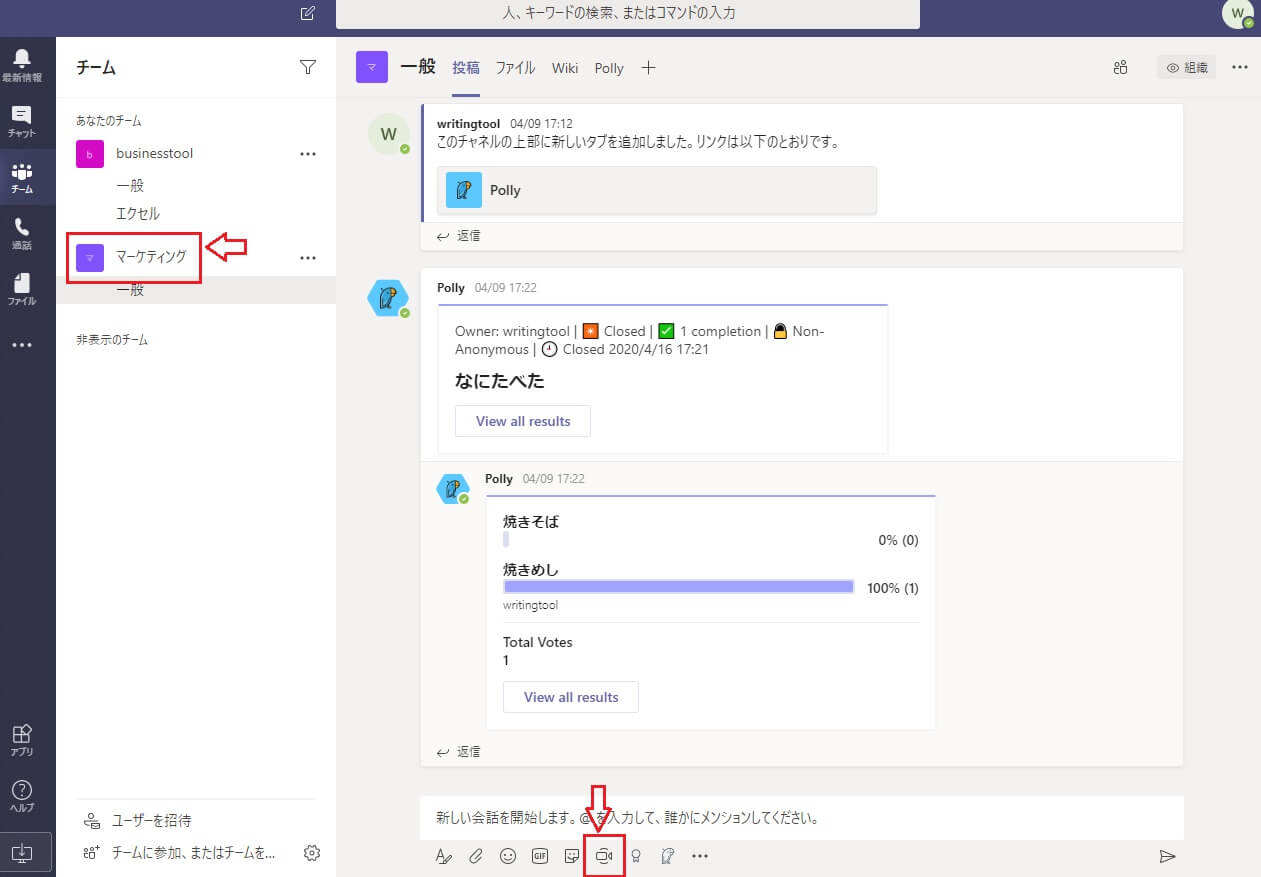Click View all results under Total Votes

(571, 697)
